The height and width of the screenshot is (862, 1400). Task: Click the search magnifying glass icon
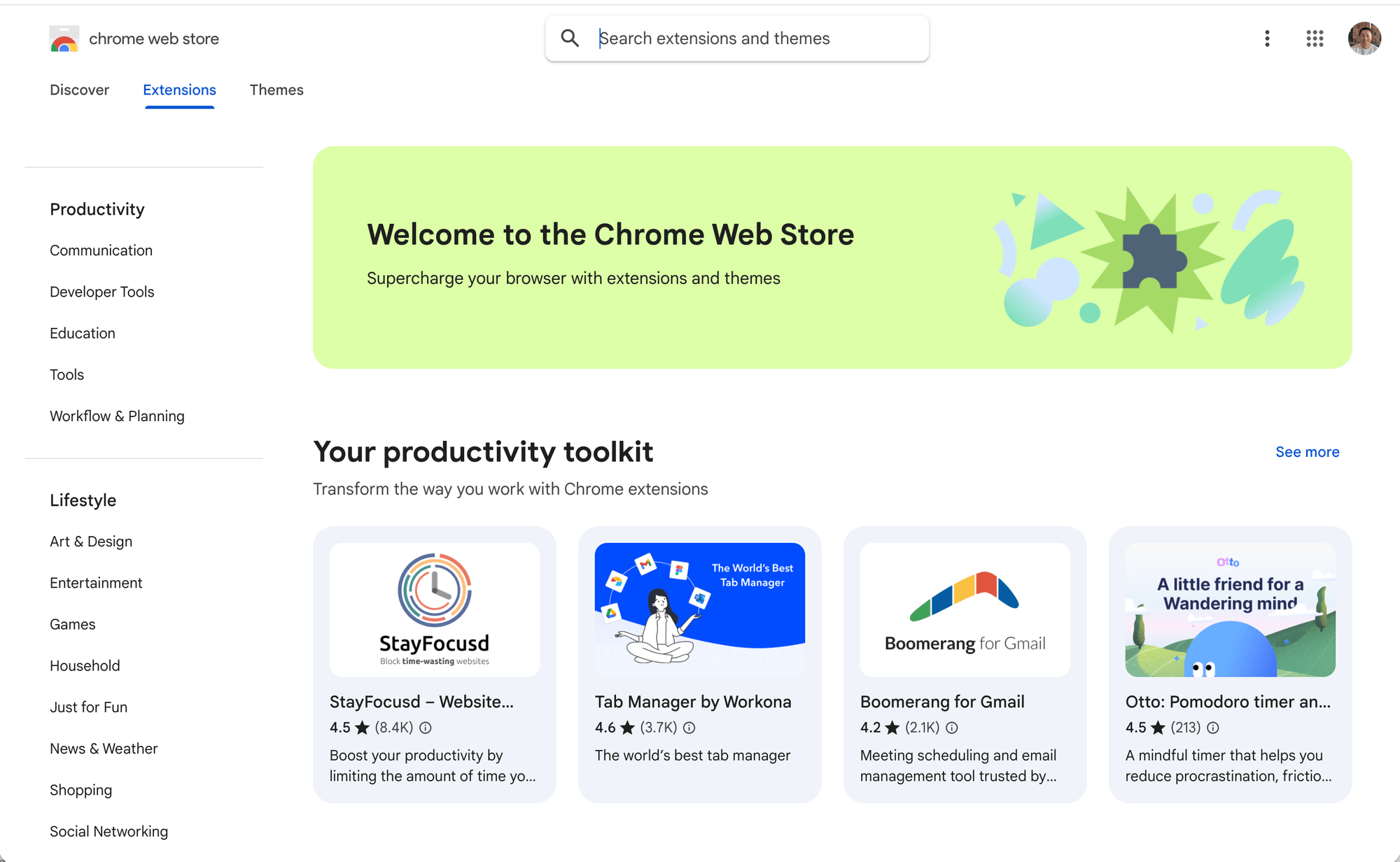(570, 38)
